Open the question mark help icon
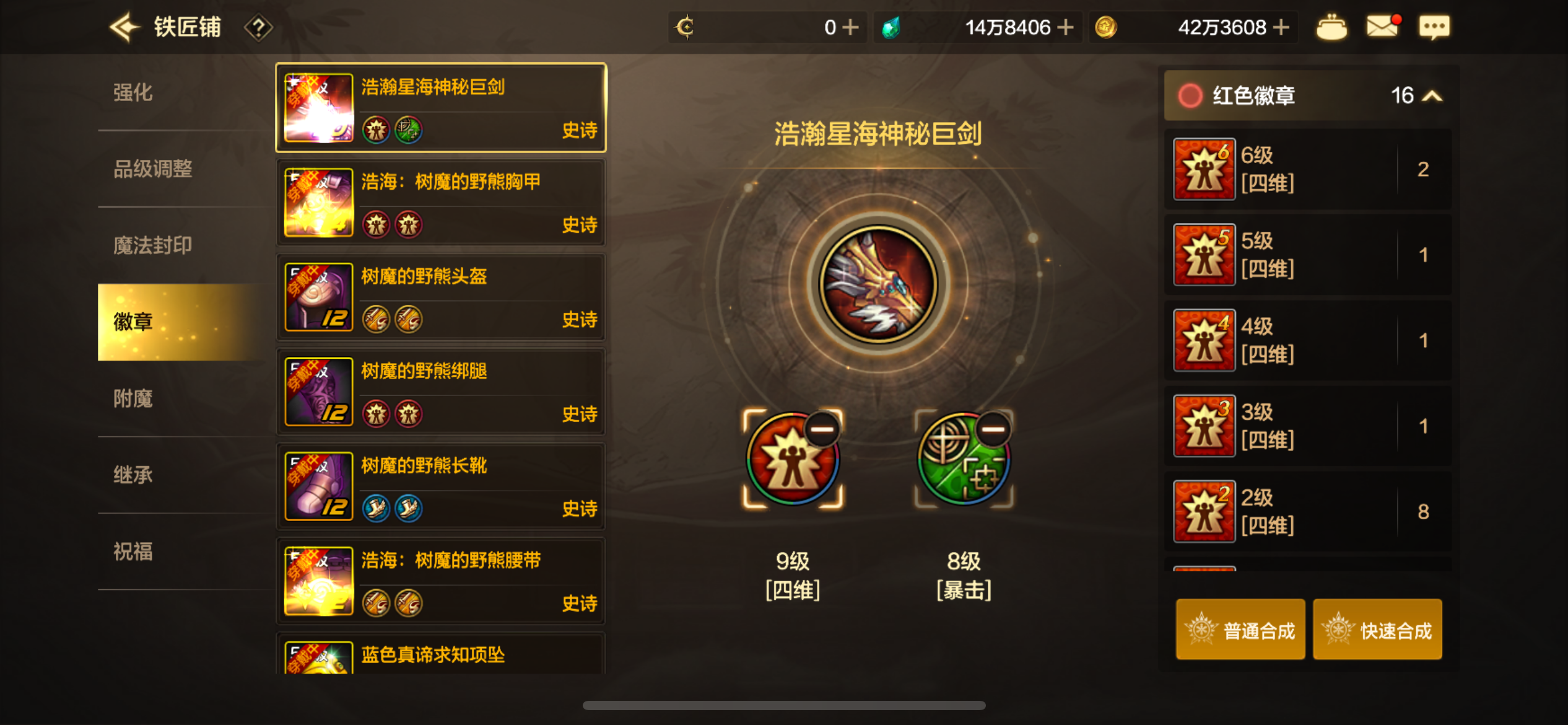1568x725 pixels. [258, 28]
